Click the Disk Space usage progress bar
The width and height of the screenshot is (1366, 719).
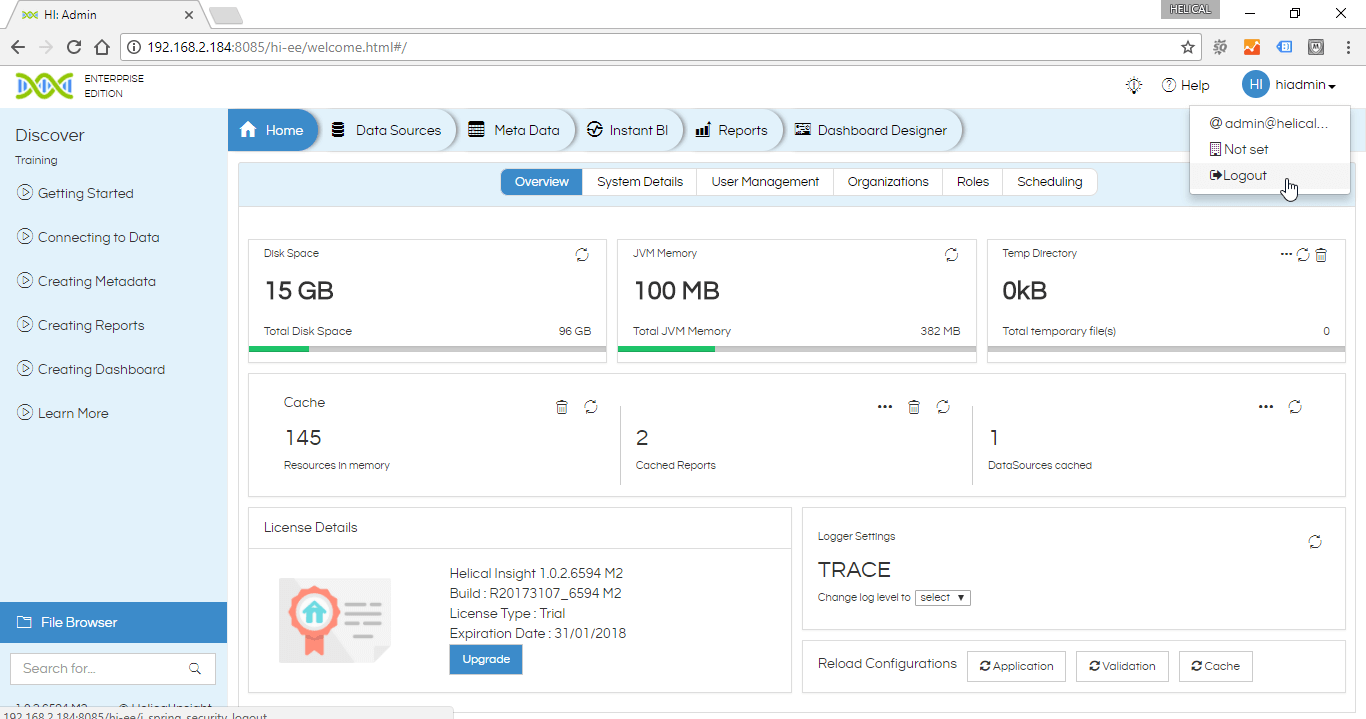[x=427, y=349]
